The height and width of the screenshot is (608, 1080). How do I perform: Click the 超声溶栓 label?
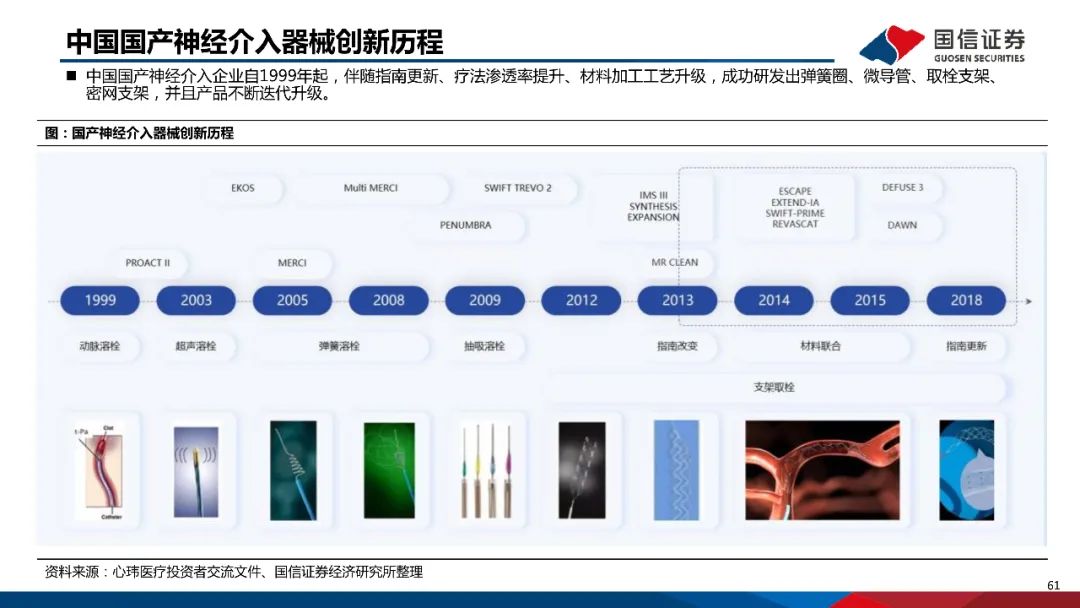coord(196,346)
